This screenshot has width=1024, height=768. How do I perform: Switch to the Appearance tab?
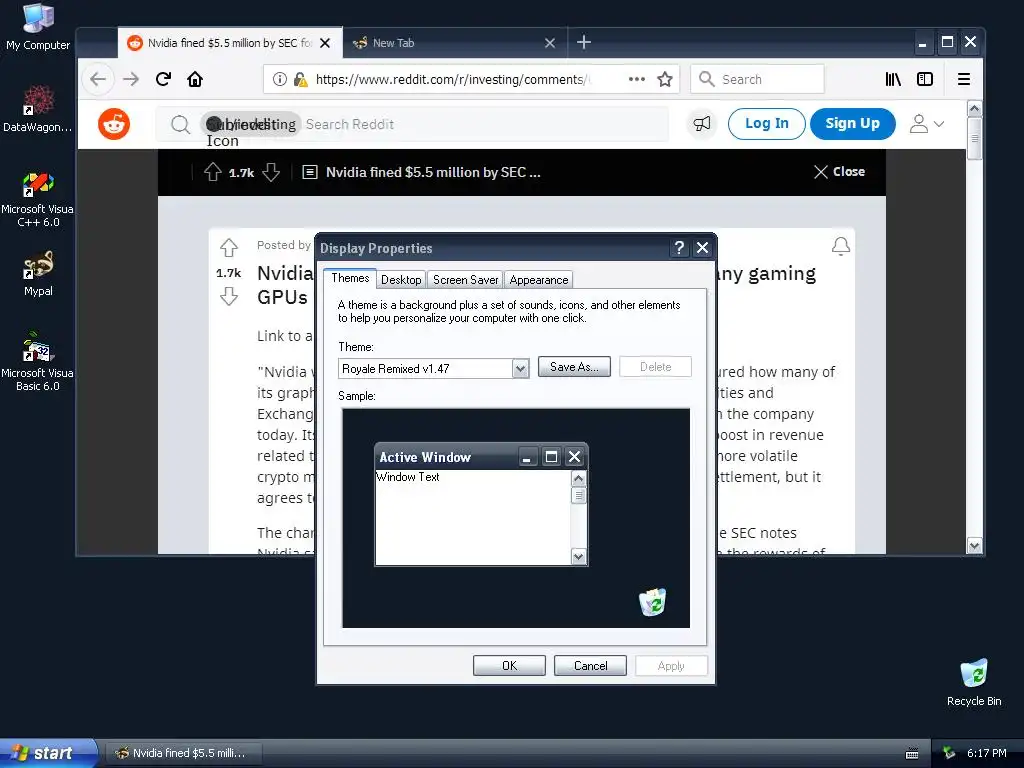(x=539, y=280)
